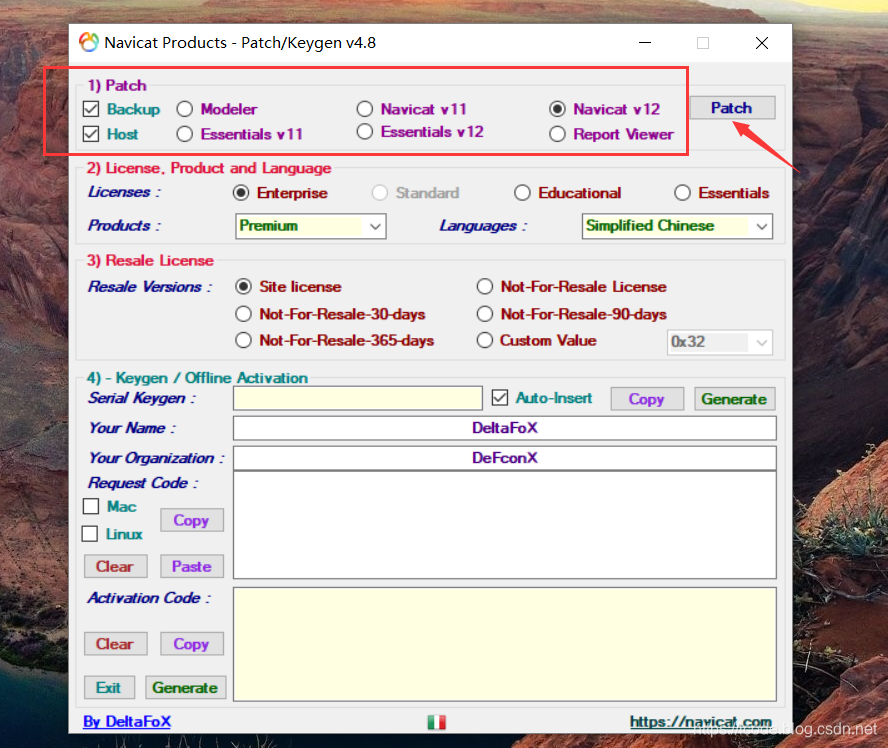Open the By DeltaFoX link

point(127,721)
